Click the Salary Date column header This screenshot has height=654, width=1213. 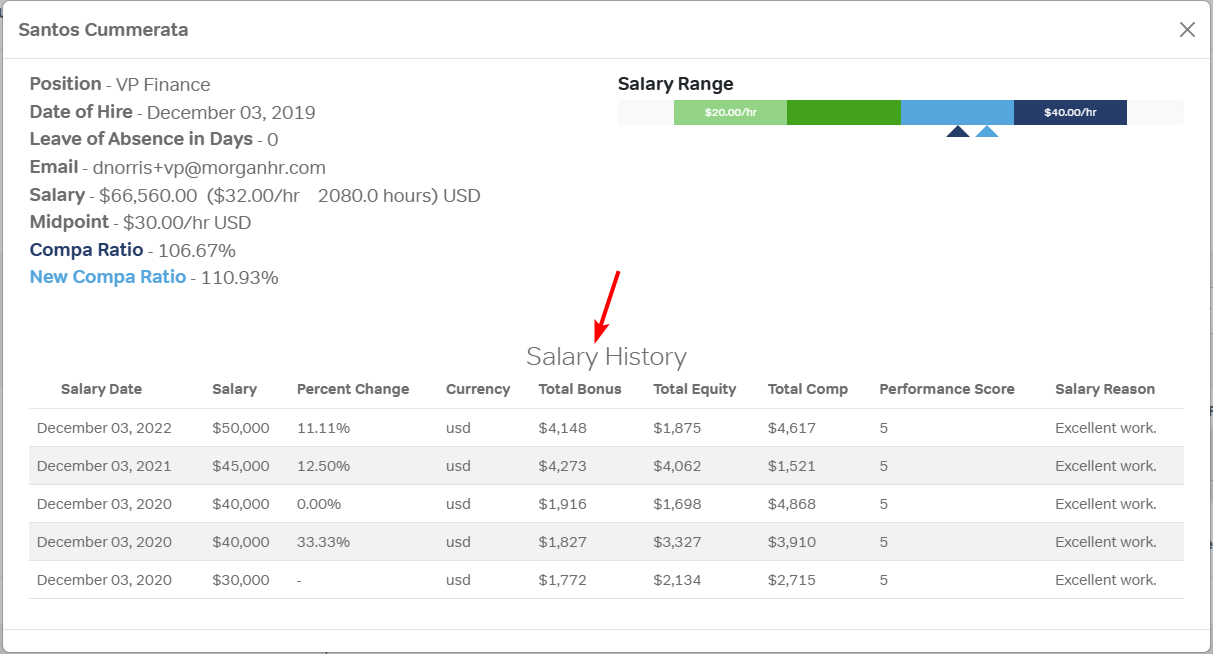coord(101,389)
